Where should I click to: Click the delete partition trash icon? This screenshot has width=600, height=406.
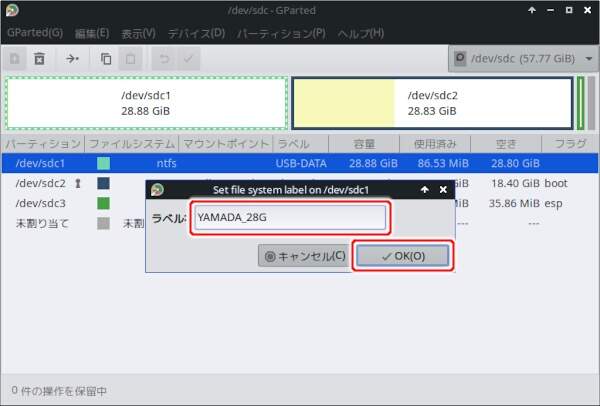tap(39, 59)
